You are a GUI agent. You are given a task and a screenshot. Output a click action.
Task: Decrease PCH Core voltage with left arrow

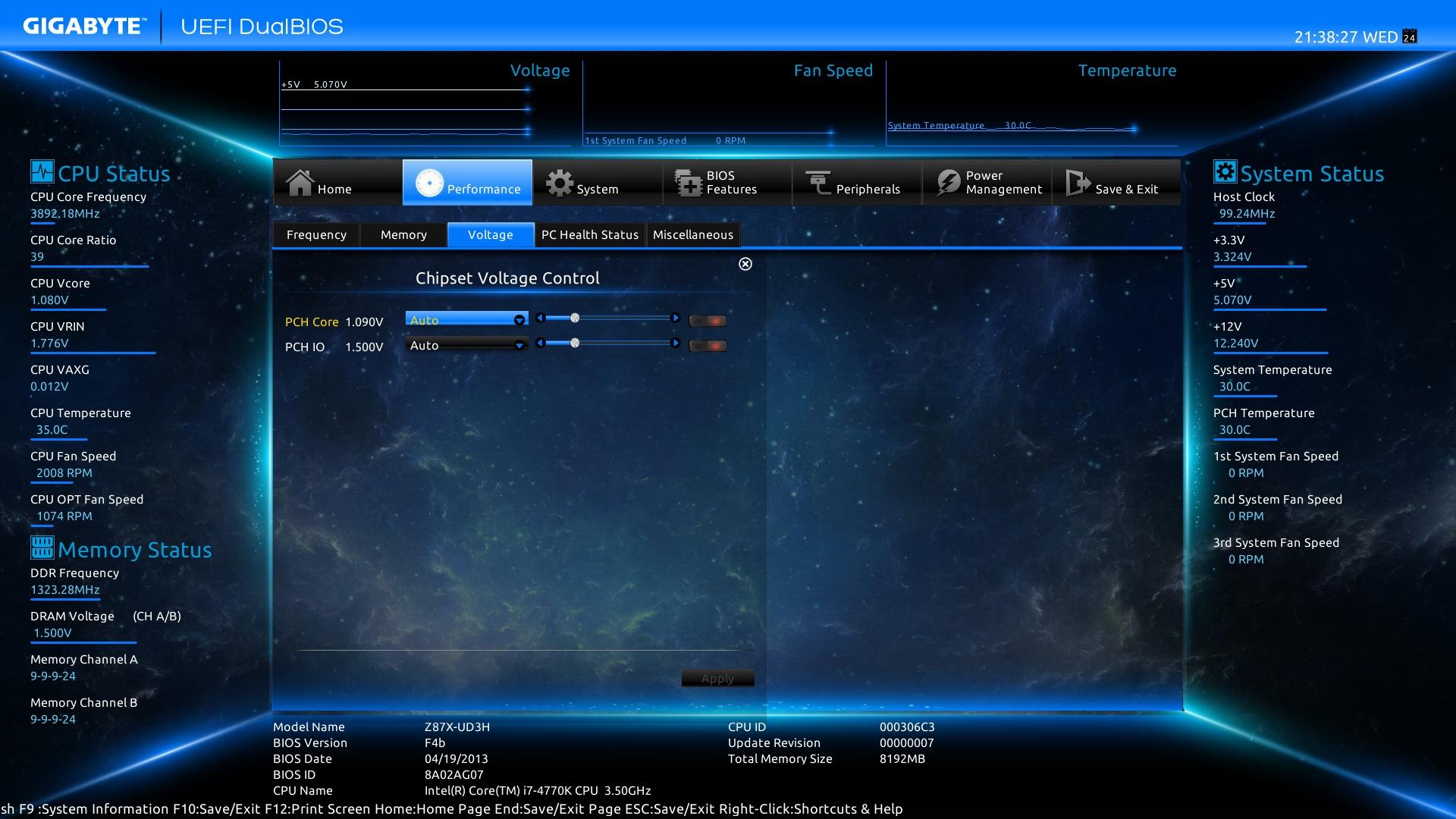point(540,318)
